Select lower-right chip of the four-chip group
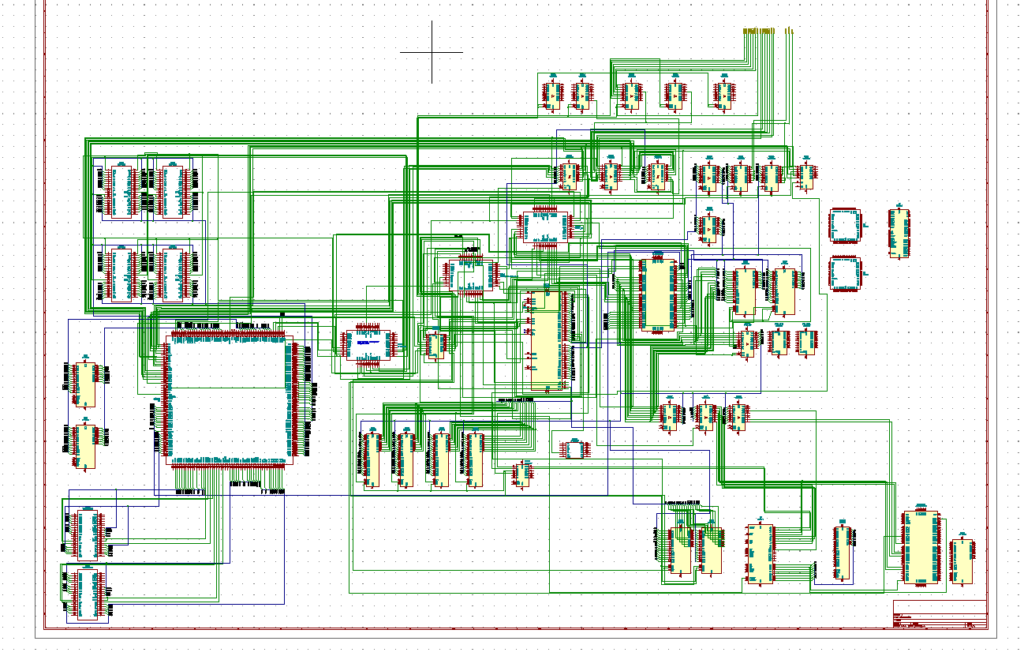 pyautogui.click(x=172, y=274)
